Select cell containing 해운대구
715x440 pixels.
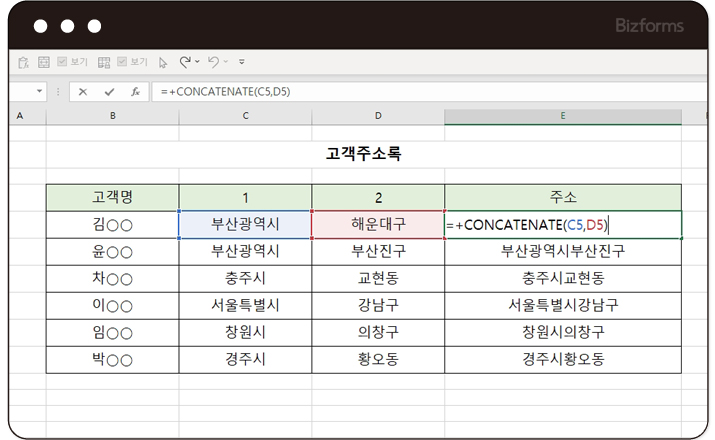point(378,225)
